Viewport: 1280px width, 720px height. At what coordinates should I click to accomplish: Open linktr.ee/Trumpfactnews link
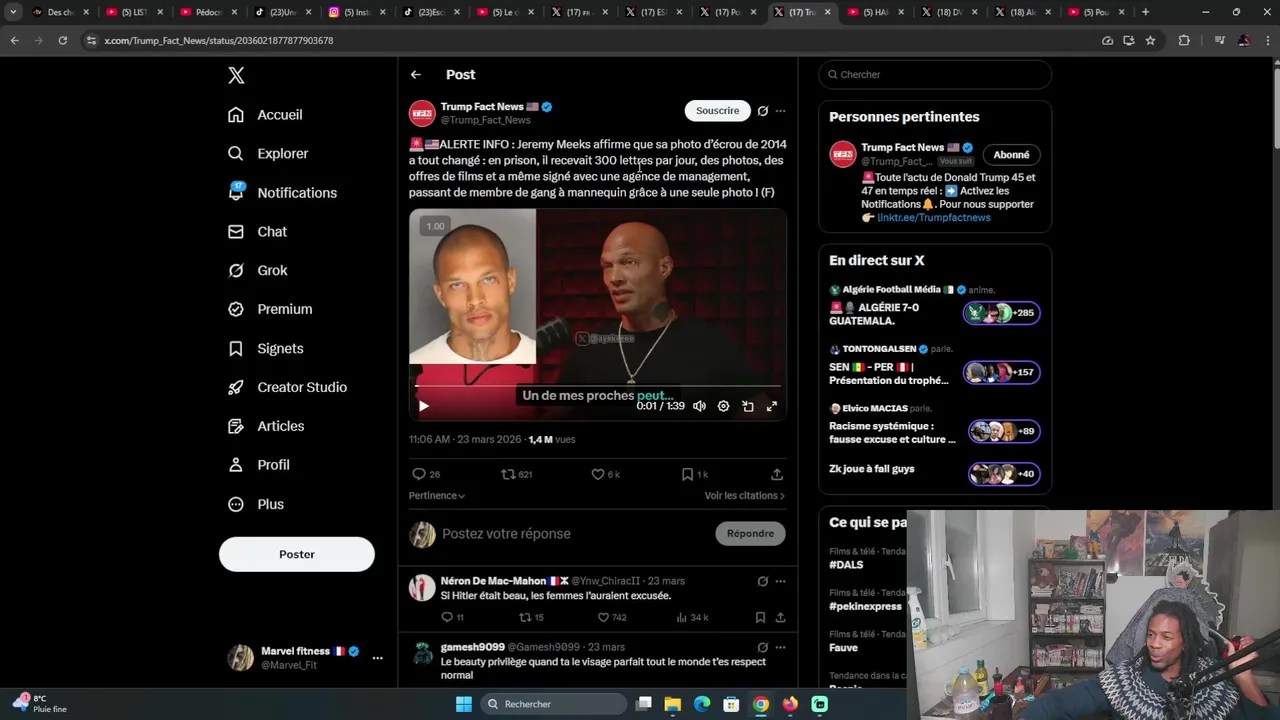[x=934, y=218]
